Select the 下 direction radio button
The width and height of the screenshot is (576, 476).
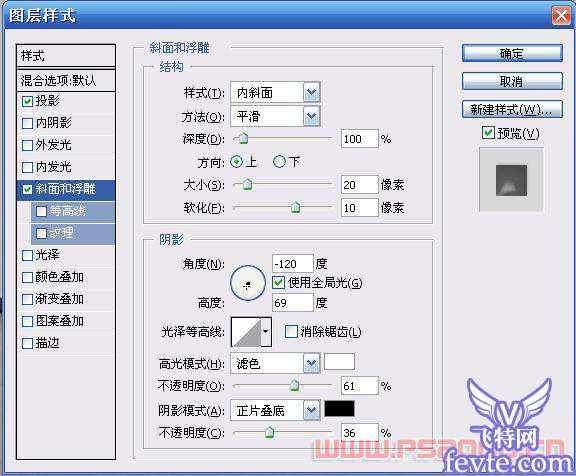coord(279,162)
